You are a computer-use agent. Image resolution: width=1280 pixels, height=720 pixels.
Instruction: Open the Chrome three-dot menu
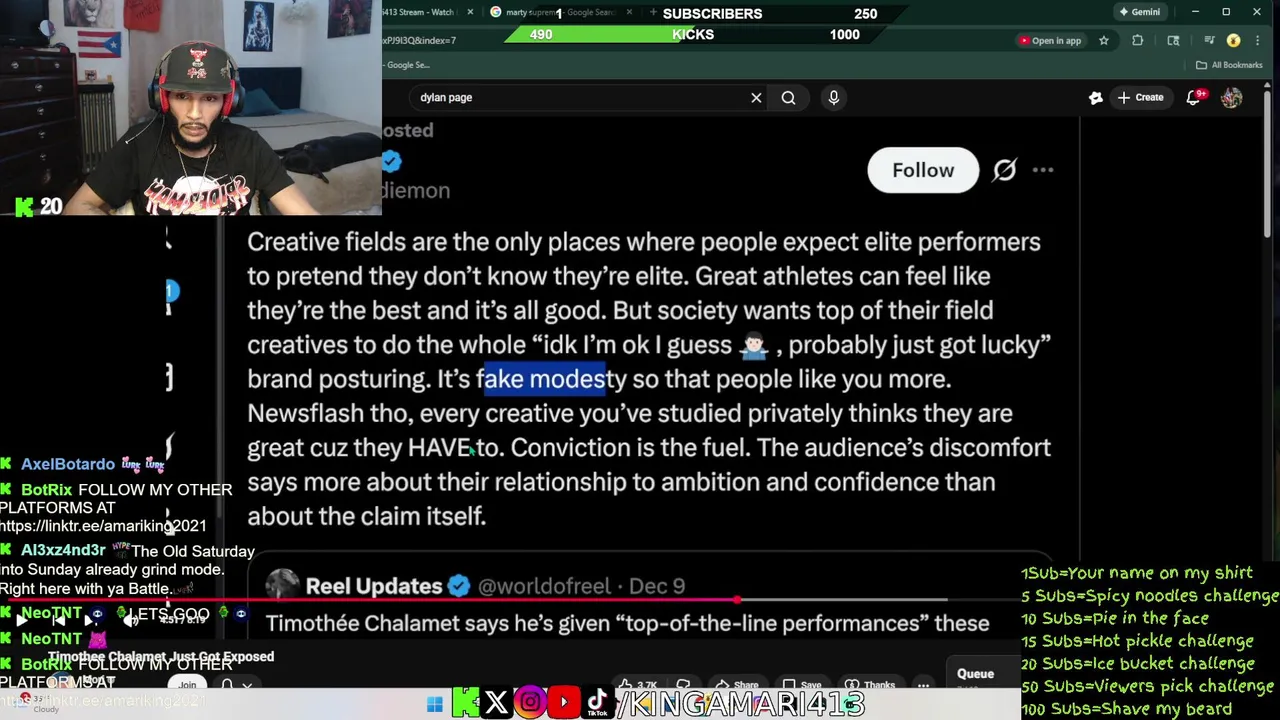pos(1258,40)
